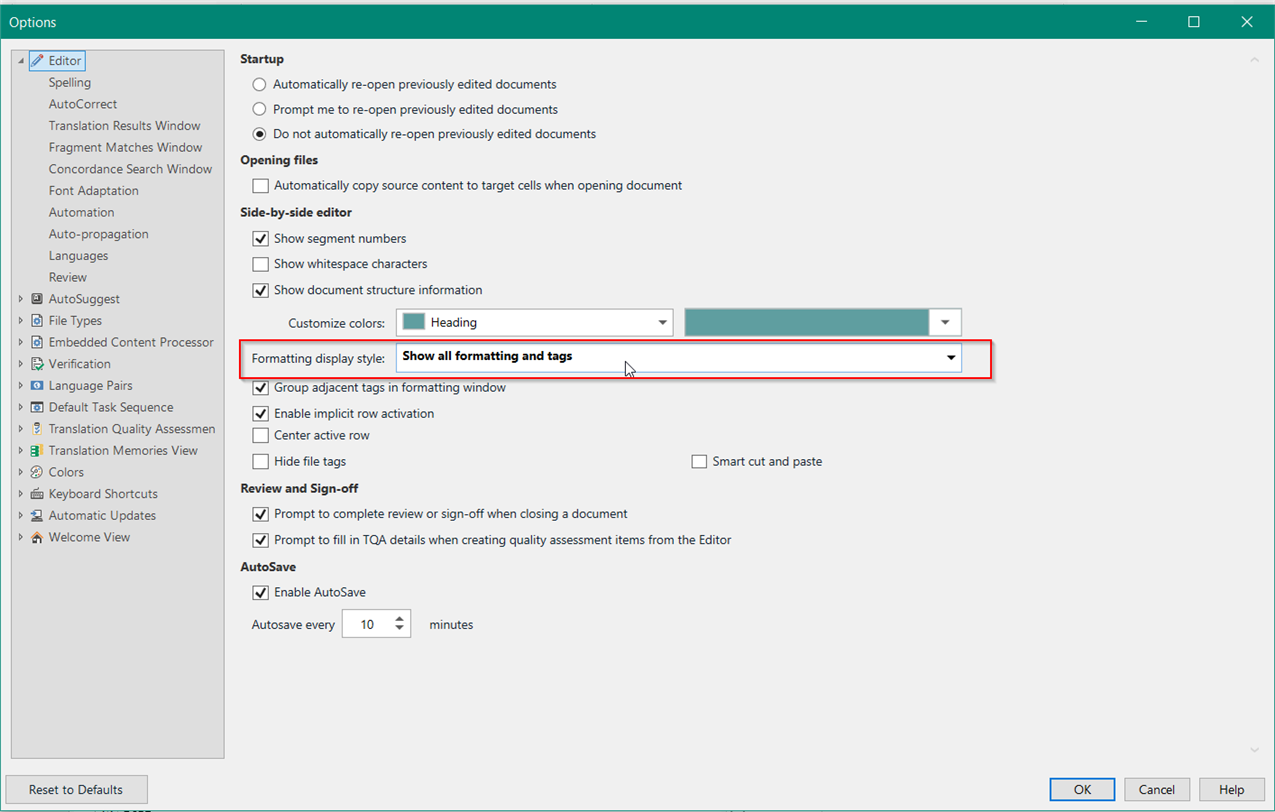1275x812 pixels.
Task: Open the color picker dropdown arrow
Action: tap(945, 322)
